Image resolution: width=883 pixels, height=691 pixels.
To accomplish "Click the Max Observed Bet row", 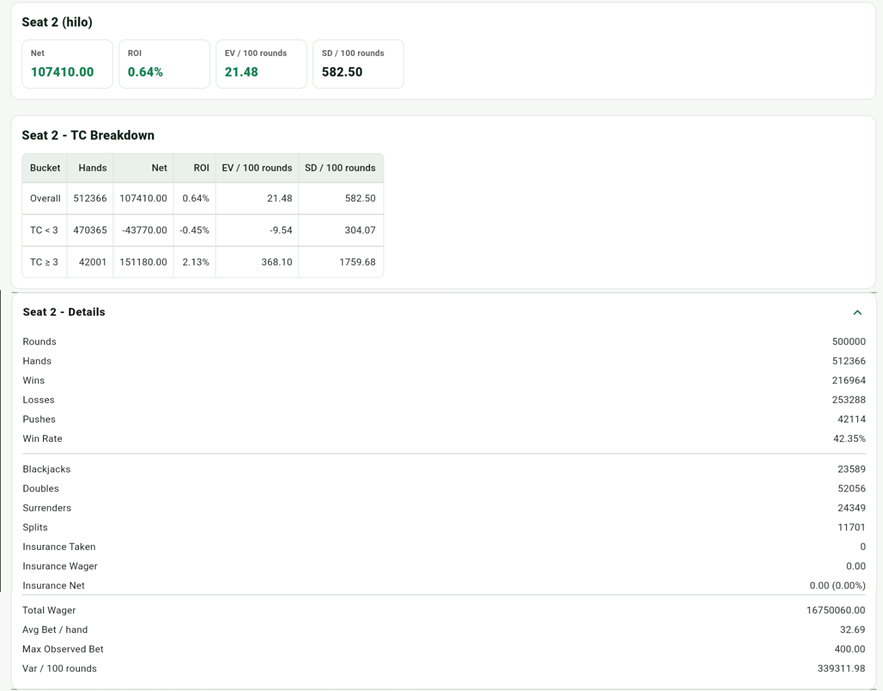I will pos(444,649).
